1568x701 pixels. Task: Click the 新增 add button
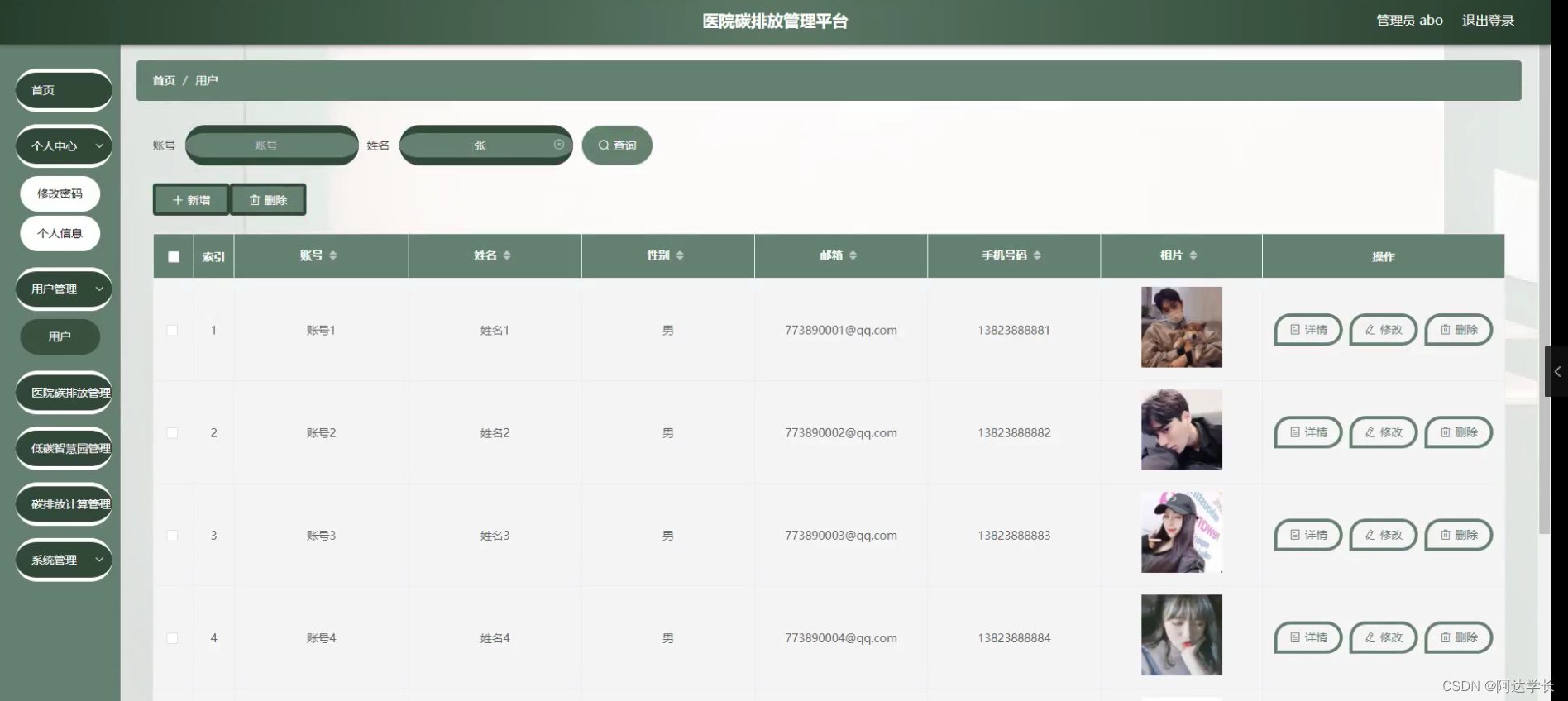coord(191,199)
